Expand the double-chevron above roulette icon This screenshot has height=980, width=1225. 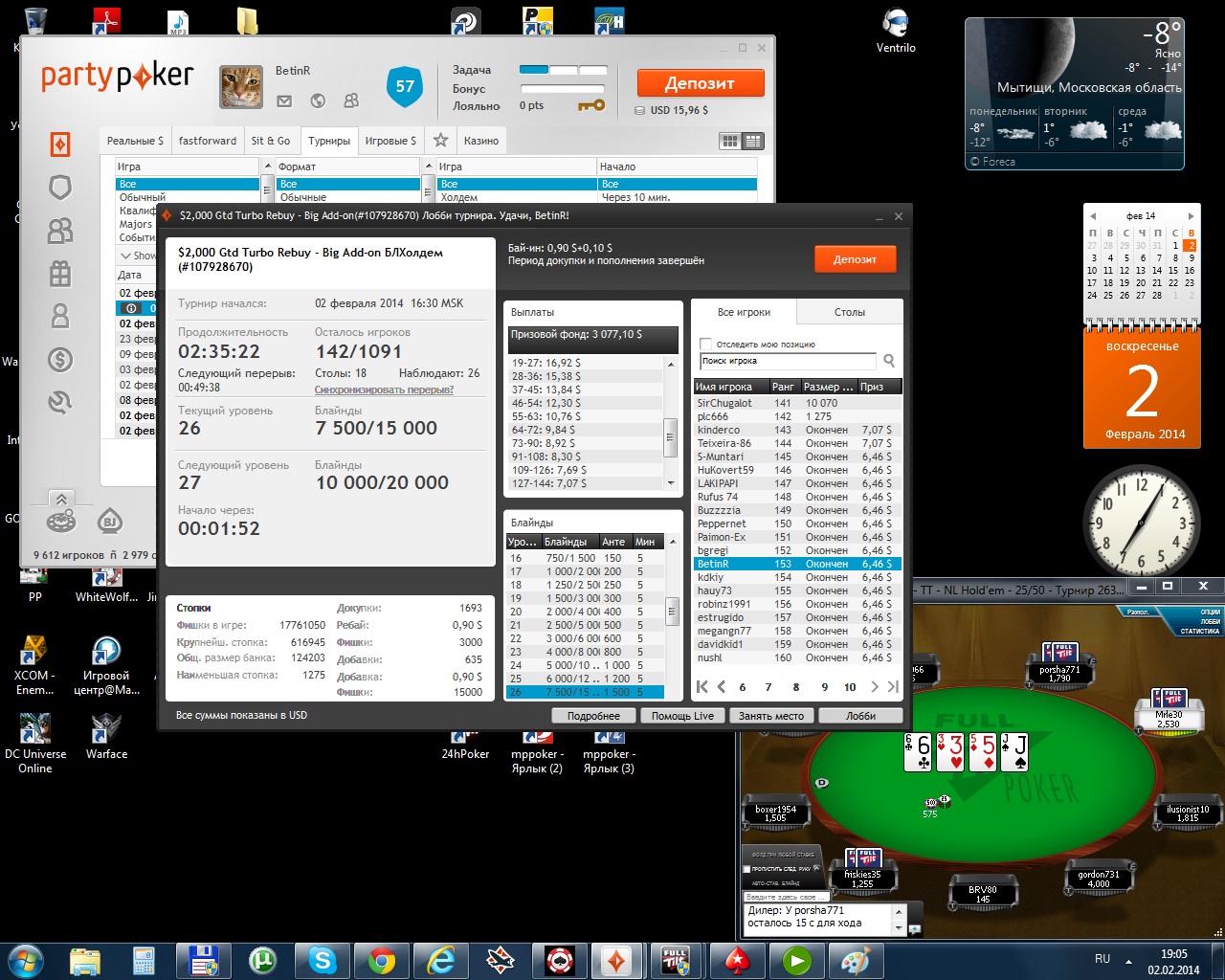point(61,499)
